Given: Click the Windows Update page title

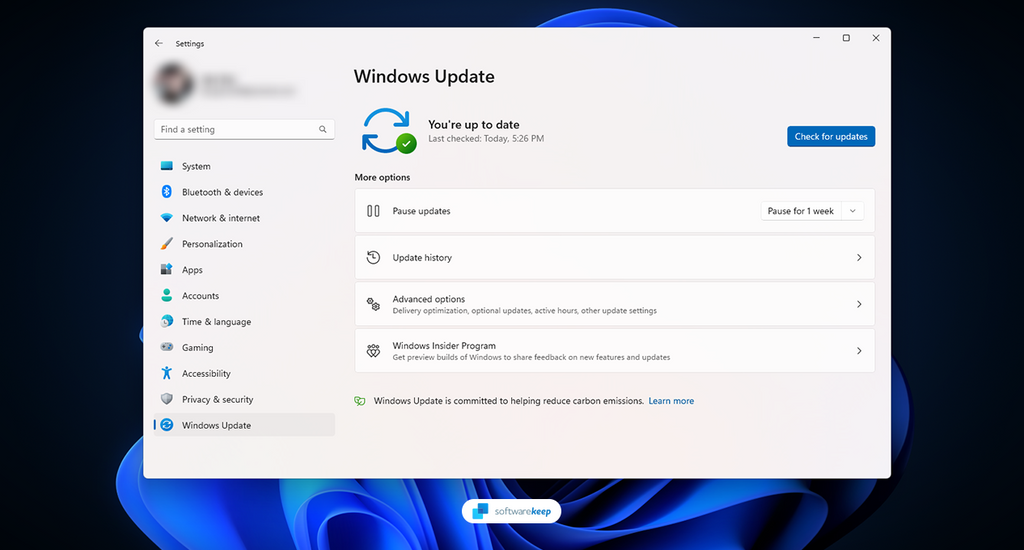Looking at the screenshot, I should pos(424,76).
